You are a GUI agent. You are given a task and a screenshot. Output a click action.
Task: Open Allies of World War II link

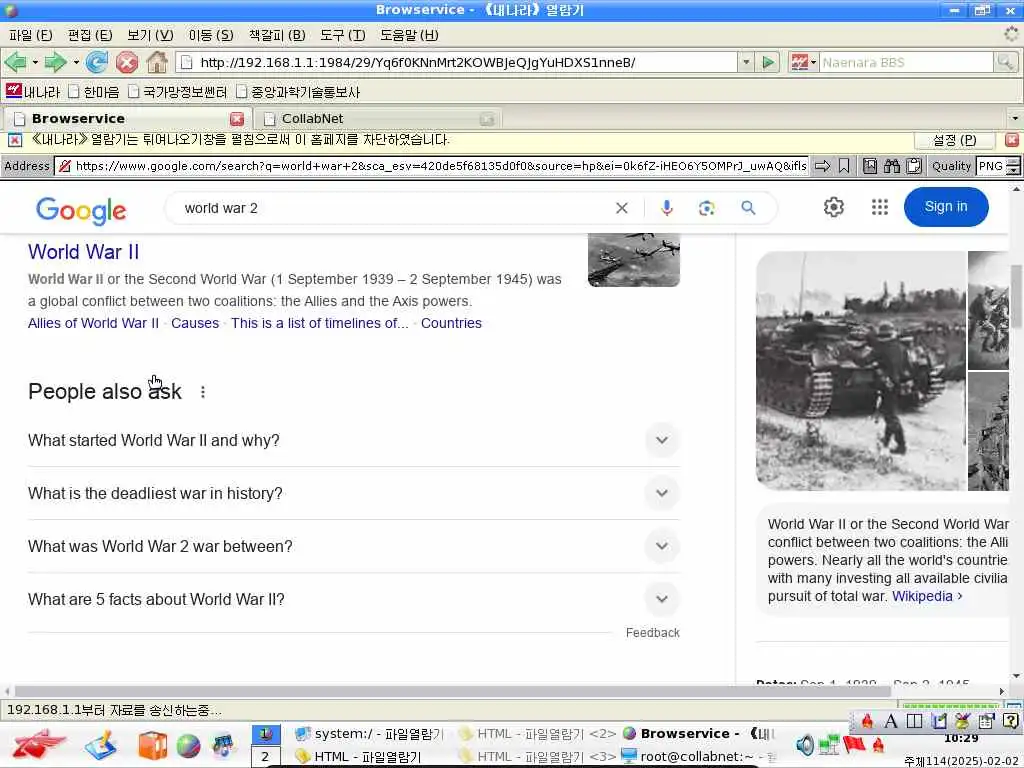(x=93, y=323)
